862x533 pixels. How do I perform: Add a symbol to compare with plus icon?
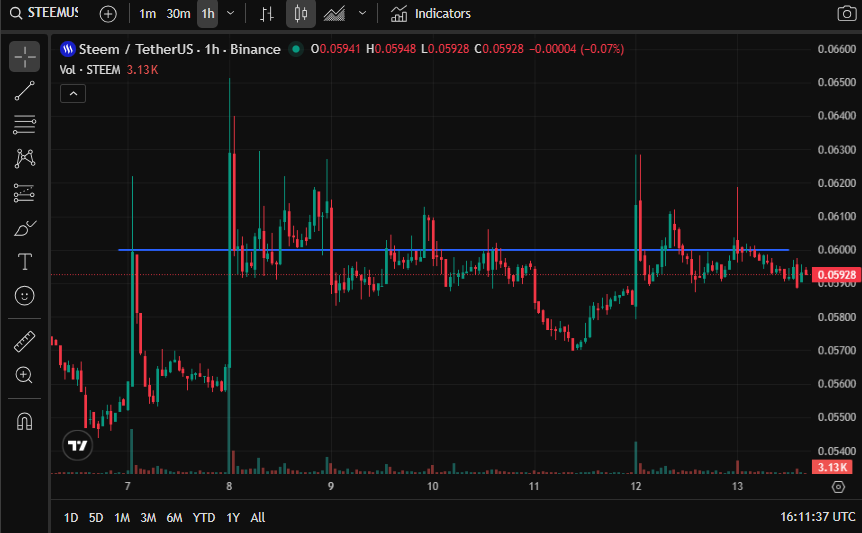108,14
